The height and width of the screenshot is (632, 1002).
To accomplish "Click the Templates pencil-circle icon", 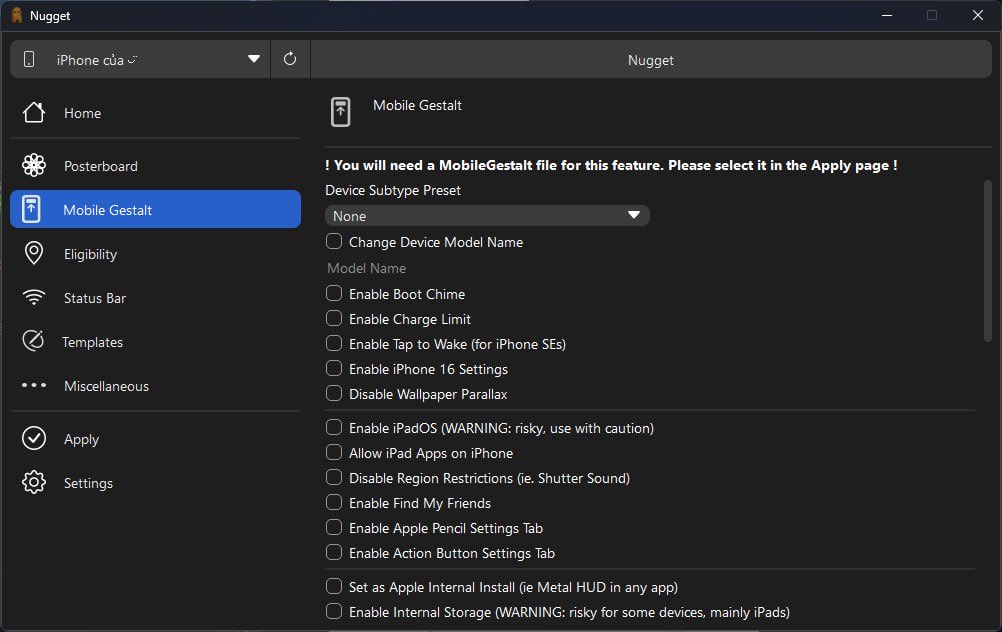I will [x=33, y=341].
